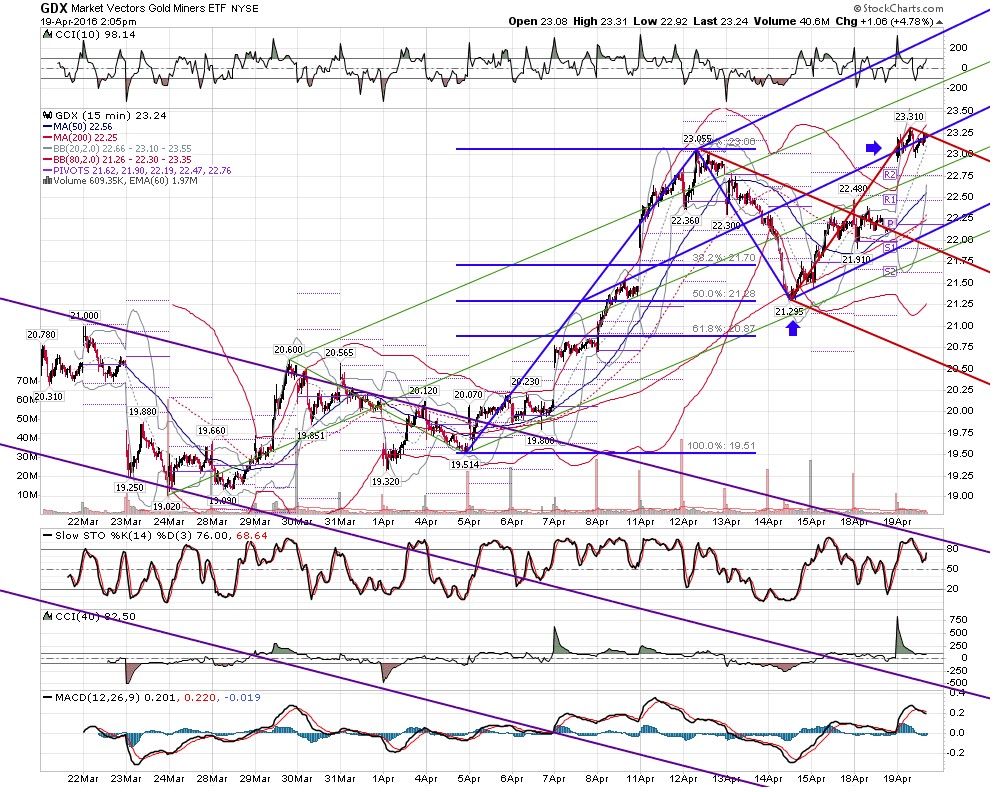Image resolution: width=998 pixels, height=792 pixels.
Task: Click the 38.2%: 21.70 Fibonacci label
Action: tap(724, 258)
